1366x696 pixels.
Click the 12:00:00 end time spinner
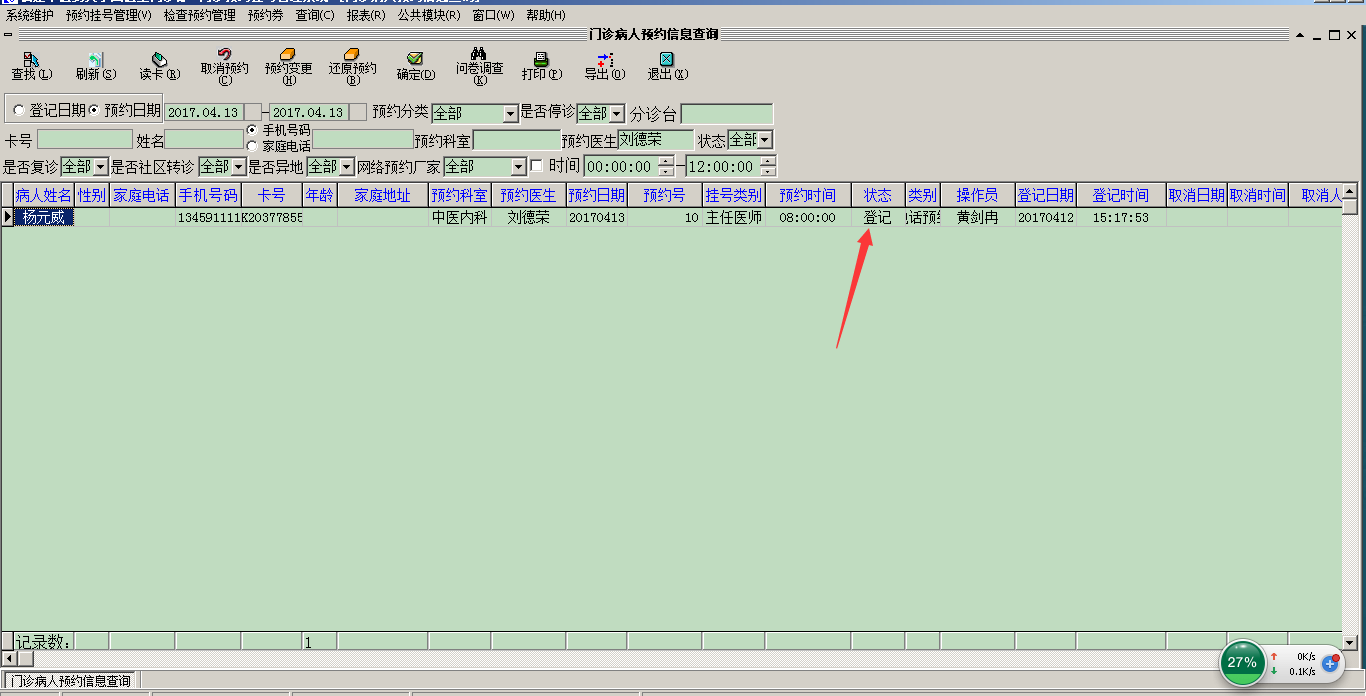point(768,166)
